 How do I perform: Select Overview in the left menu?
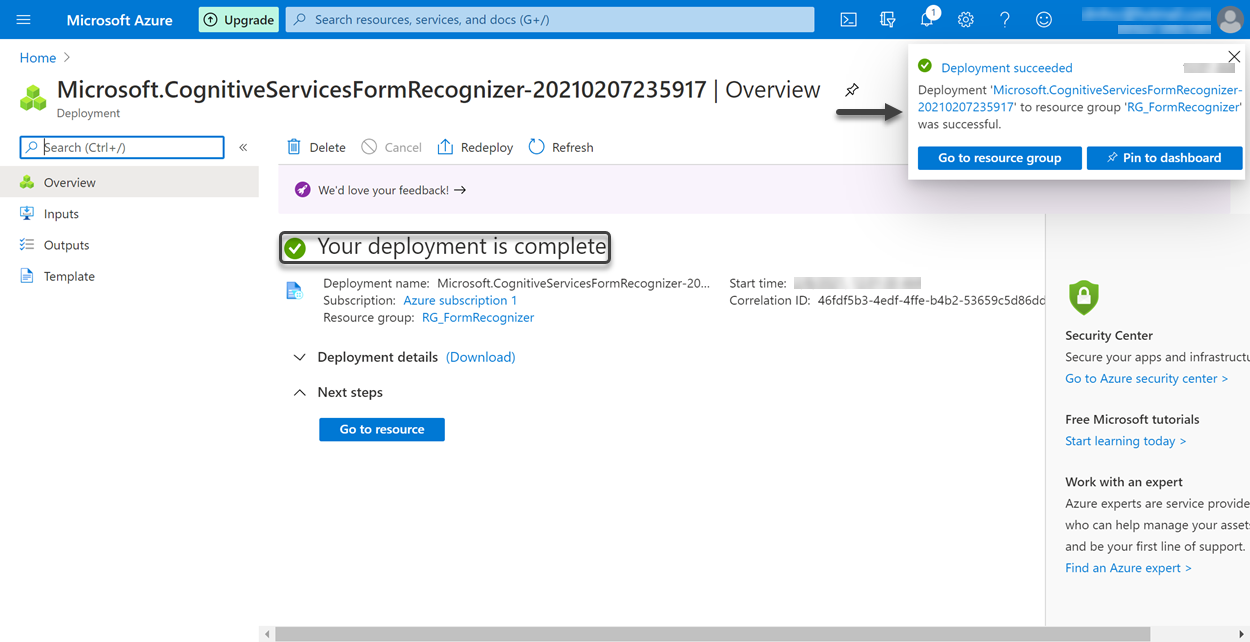[129, 182]
